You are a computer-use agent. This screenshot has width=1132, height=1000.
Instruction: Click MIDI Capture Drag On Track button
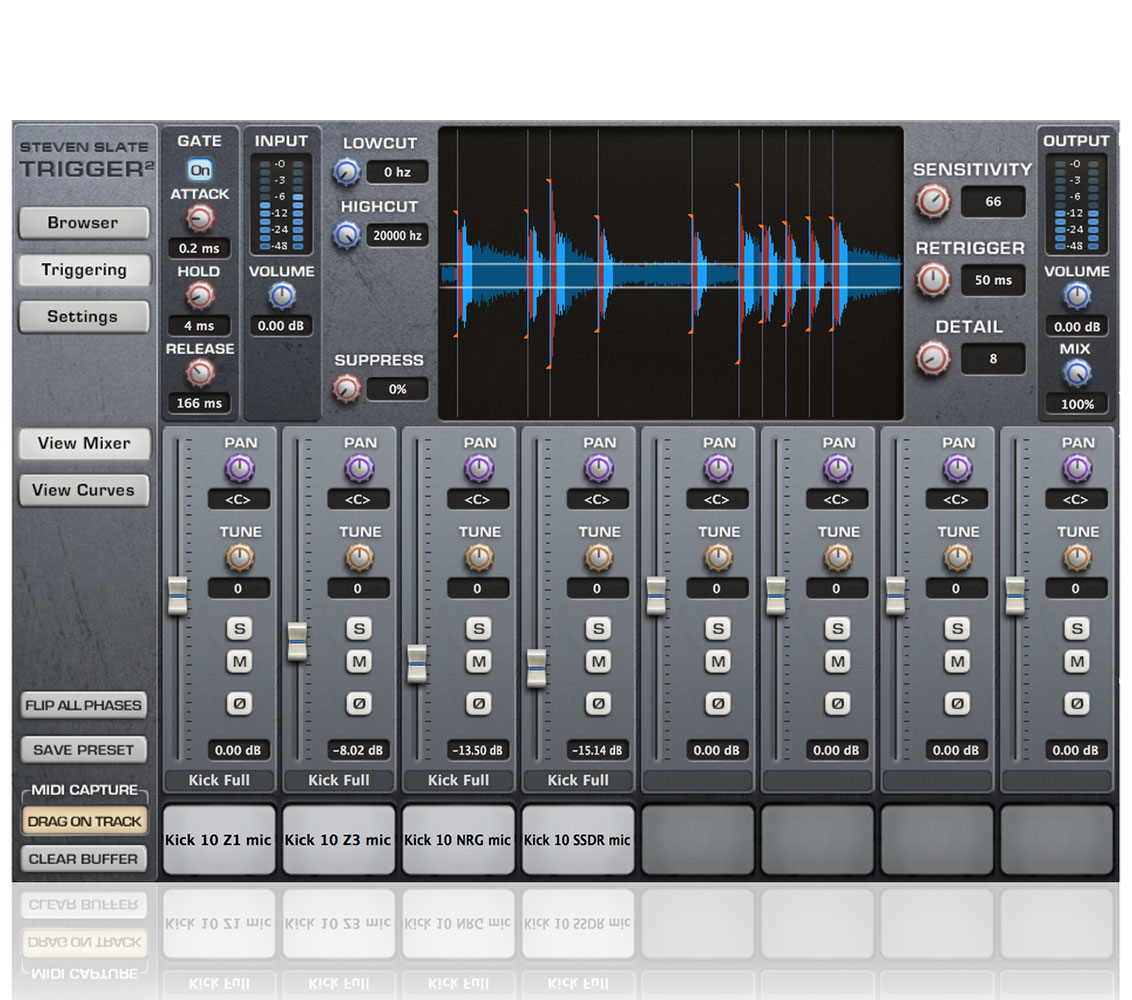click(x=84, y=821)
